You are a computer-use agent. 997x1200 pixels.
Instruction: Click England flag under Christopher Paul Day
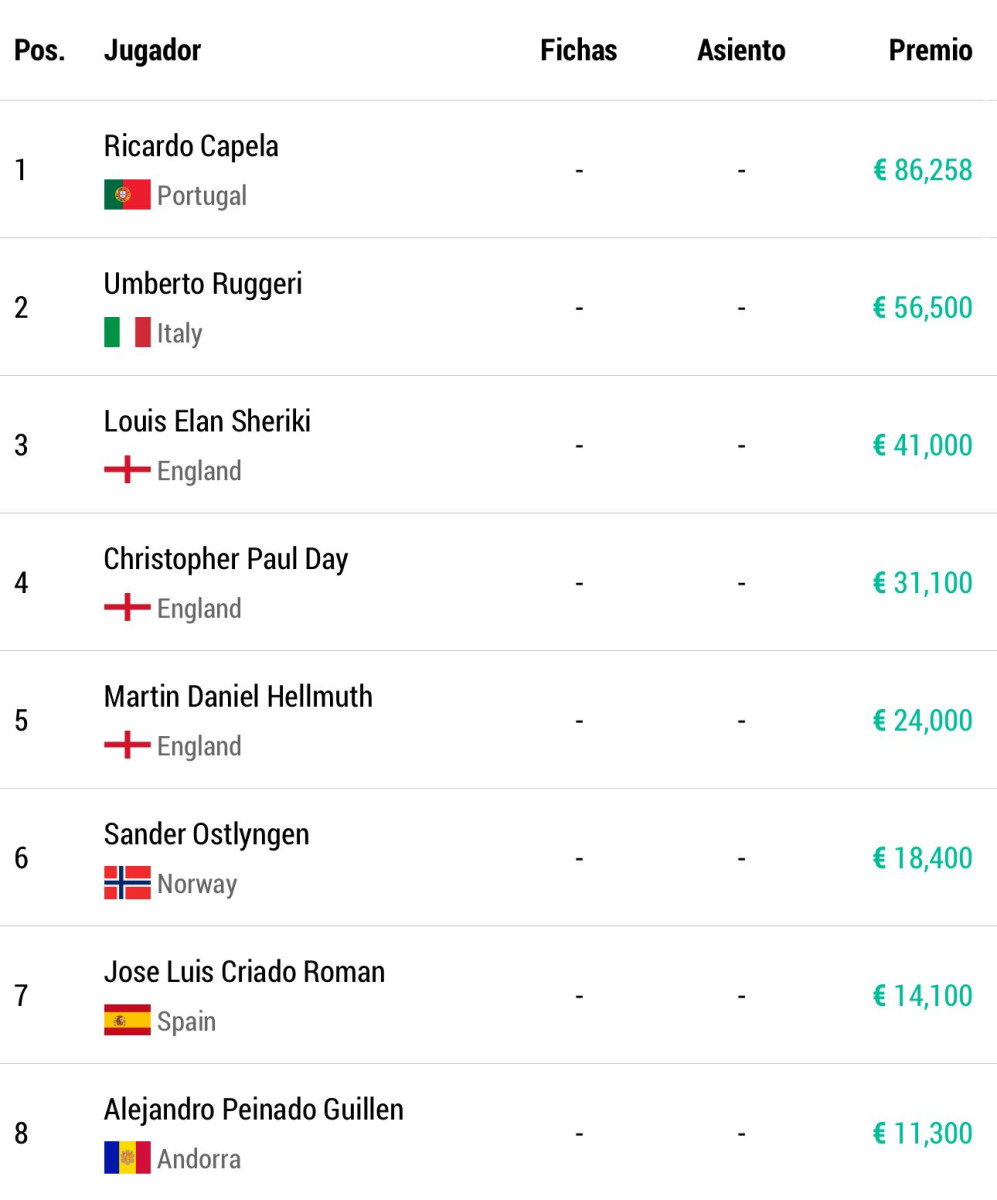click(127, 608)
